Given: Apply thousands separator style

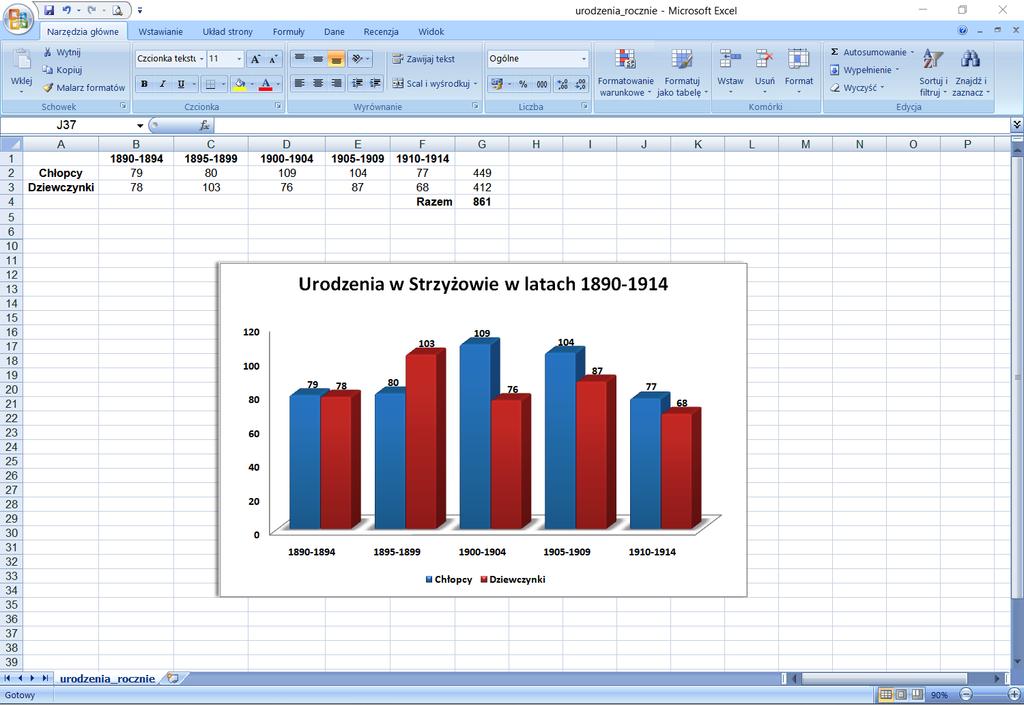Looking at the screenshot, I should 542,84.
